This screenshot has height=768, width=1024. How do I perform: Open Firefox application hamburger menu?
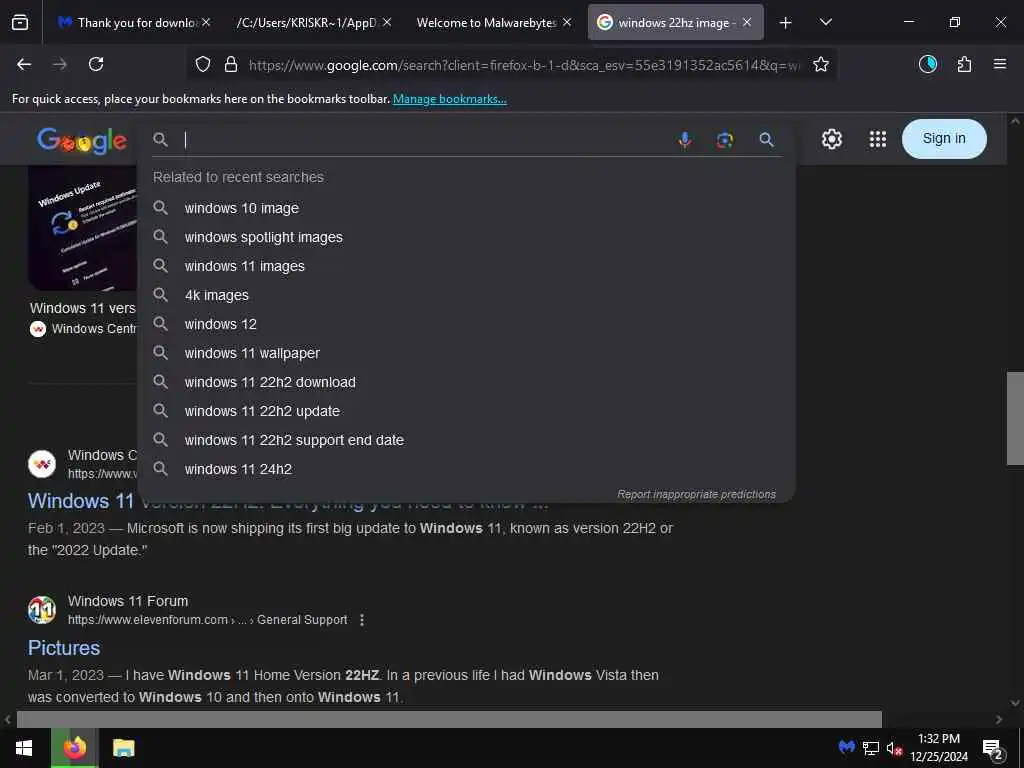pyautogui.click(x=999, y=64)
